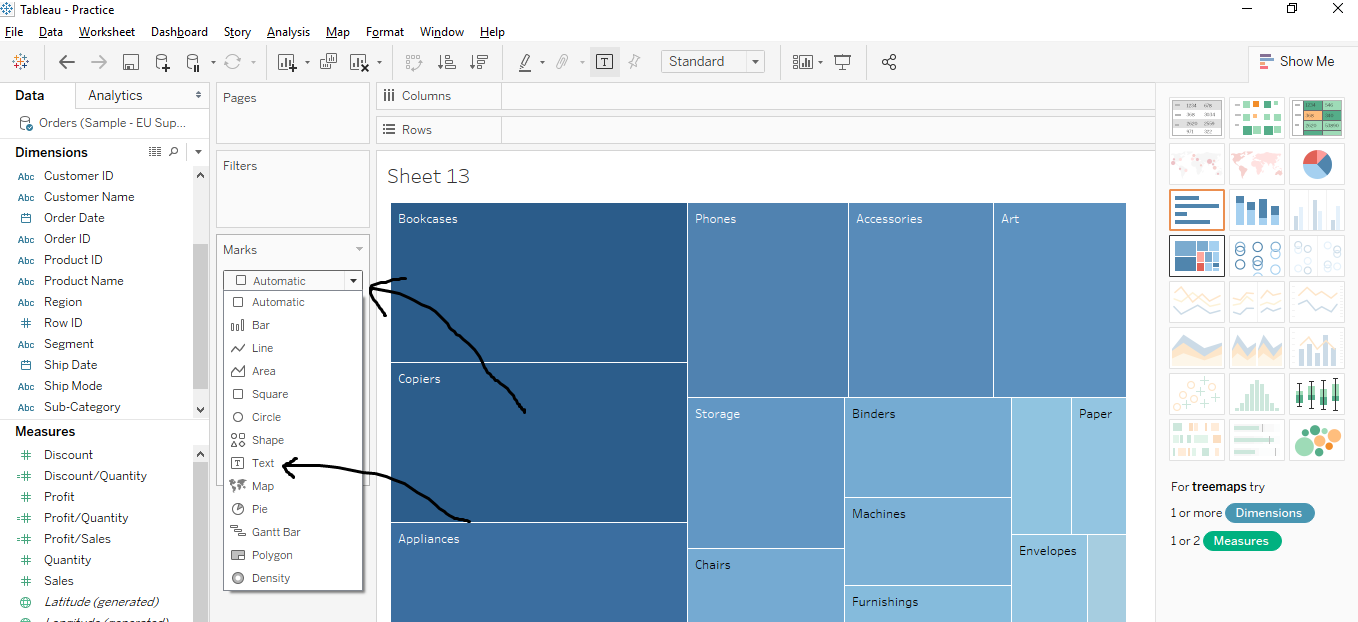Activate Presentation Mode from the toolbar
This screenshot has width=1358, height=622.
(x=843, y=61)
